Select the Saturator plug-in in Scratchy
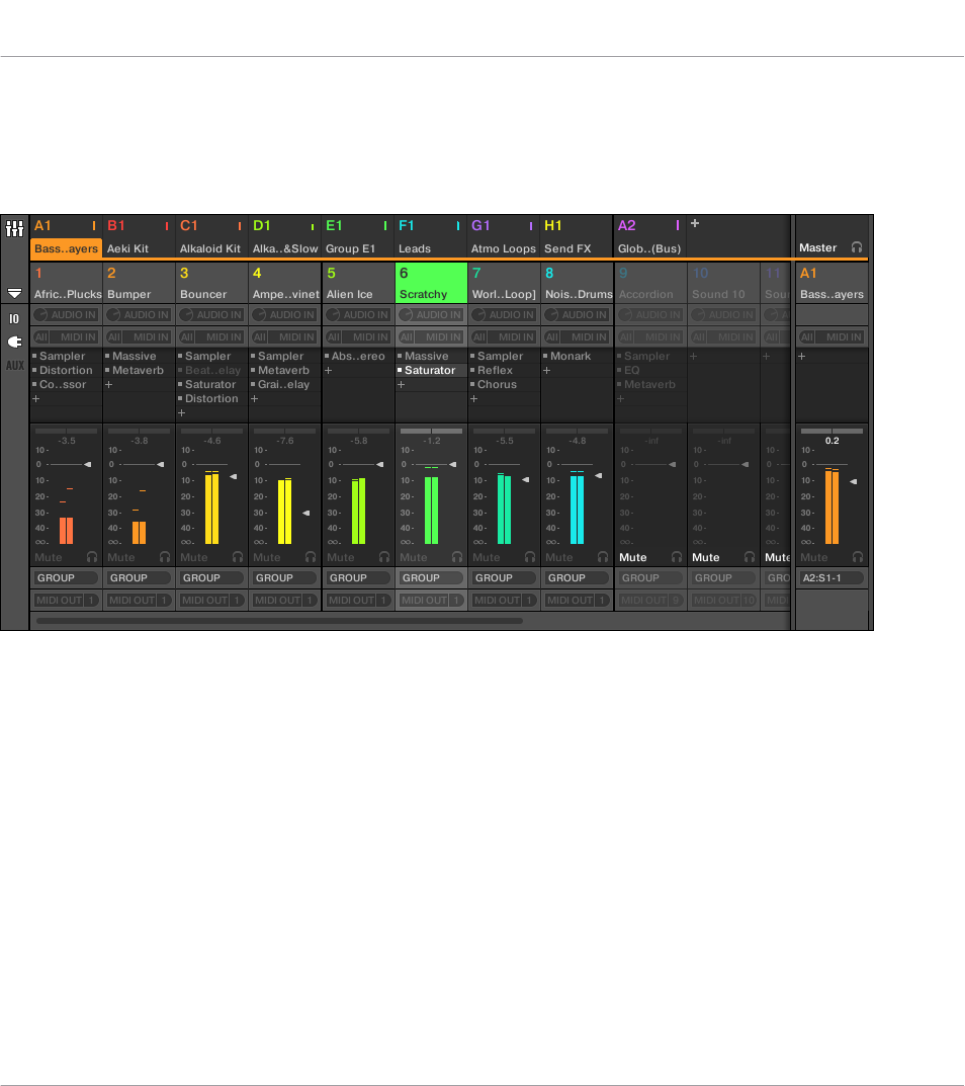Screen dimensions: 965x1086 point(430,371)
